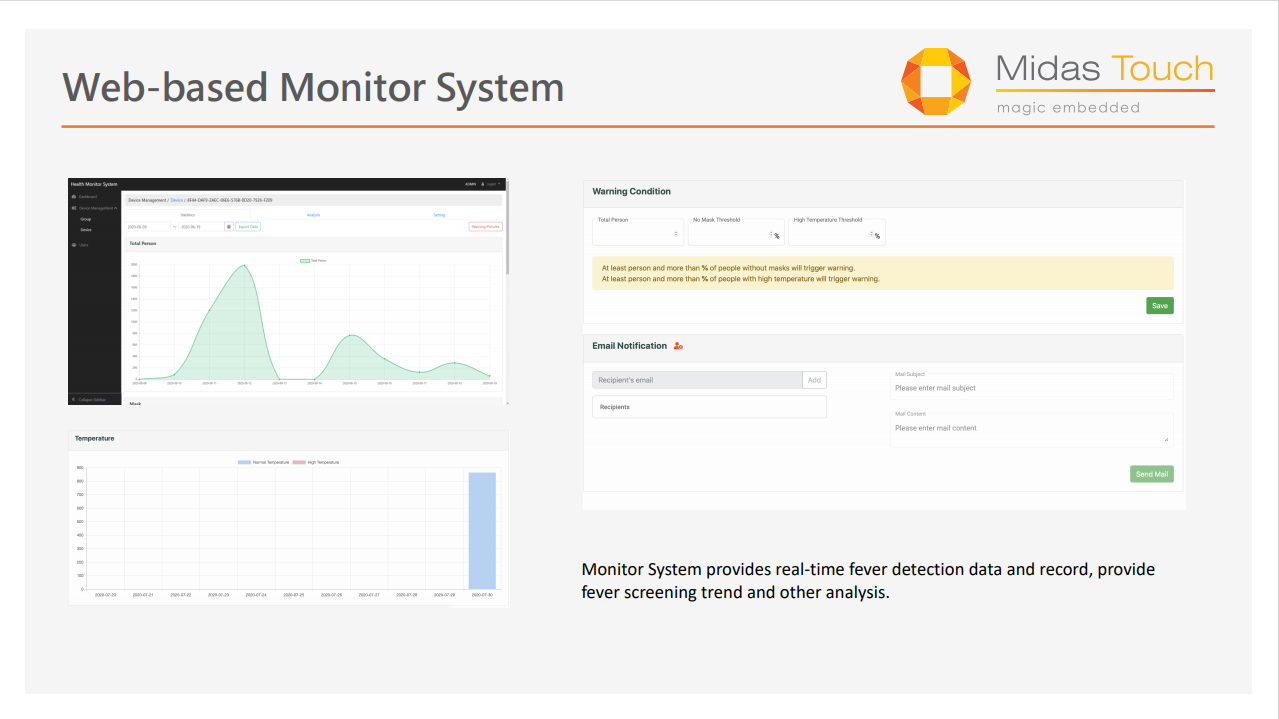Click the Export Data button
The image size is (1279, 719).
point(248,227)
